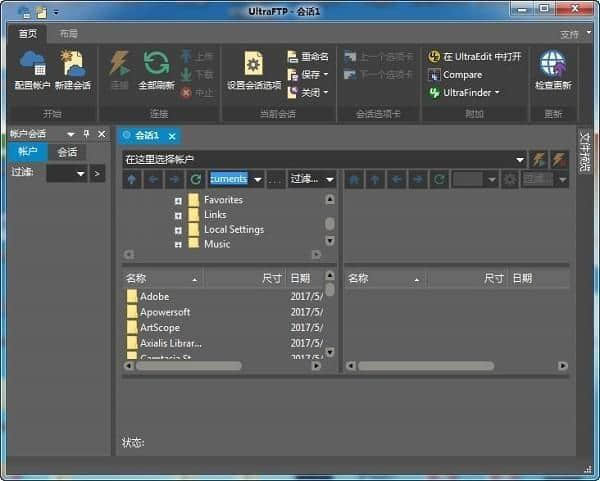Viewport: 600px width, 481px height.
Task: Switch to the 会话 panel tab
Action: tap(67, 152)
